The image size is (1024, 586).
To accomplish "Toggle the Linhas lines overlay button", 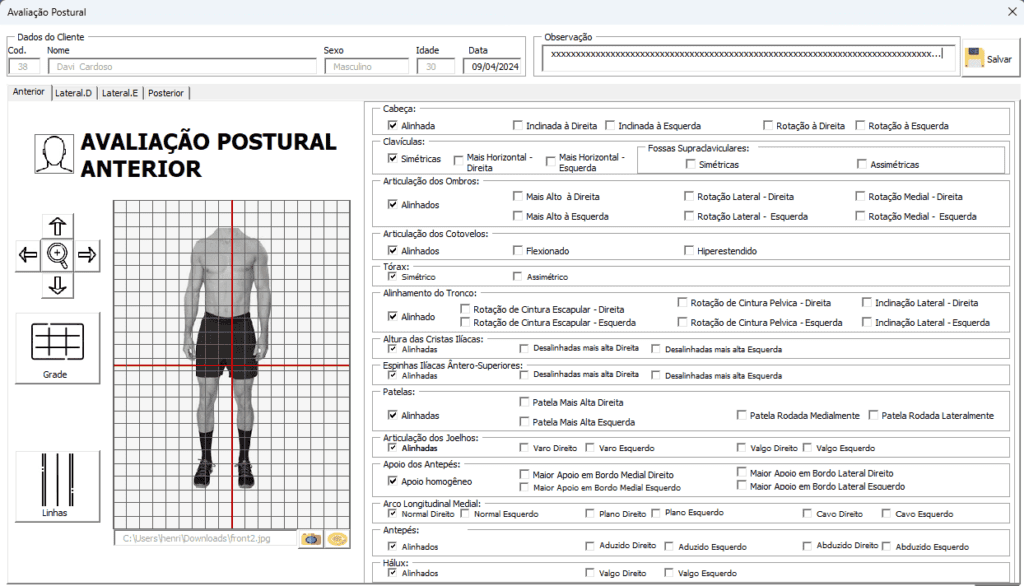I will [x=57, y=486].
